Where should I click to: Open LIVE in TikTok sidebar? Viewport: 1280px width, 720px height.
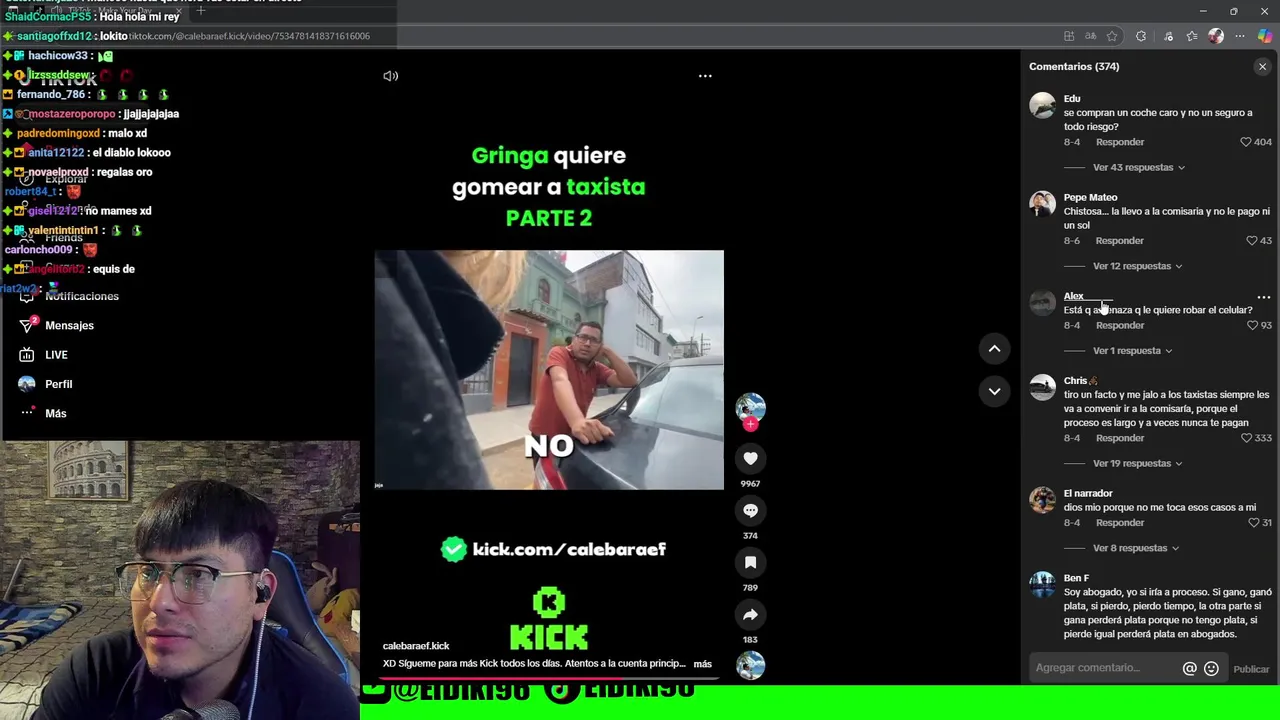click(x=56, y=355)
